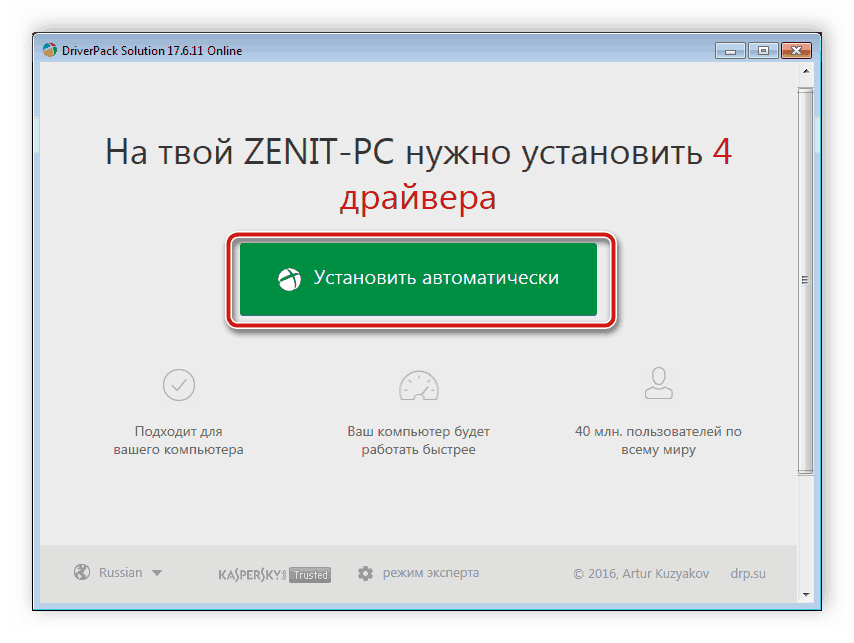Click the gear icon for expert mode
The width and height of the screenshot is (854, 643).
pyautogui.click(x=365, y=573)
